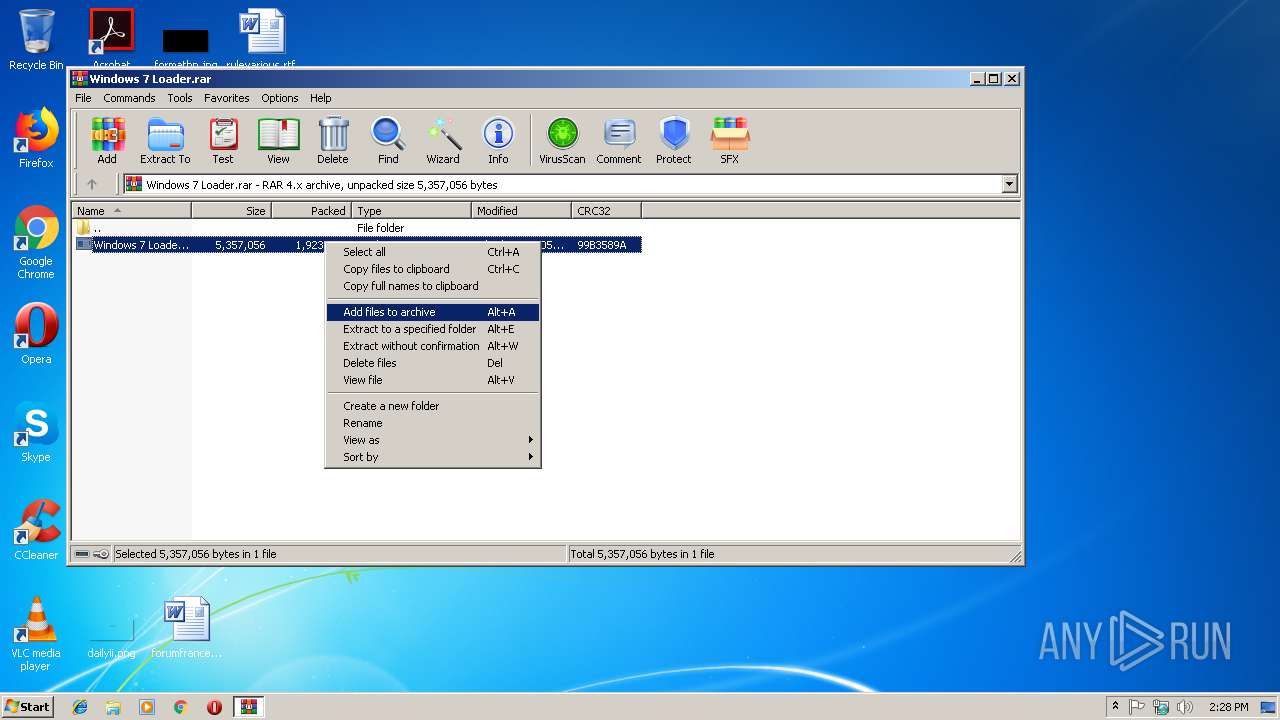Choose View file in context menu
The width and height of the screenshot is (1280, 720).
pyautogui.click(x=433, y=380)
